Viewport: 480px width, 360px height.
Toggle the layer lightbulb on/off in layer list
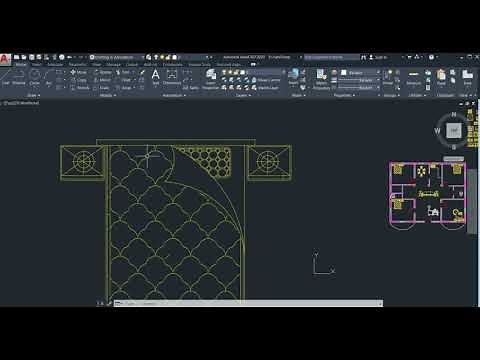[224, 72]
